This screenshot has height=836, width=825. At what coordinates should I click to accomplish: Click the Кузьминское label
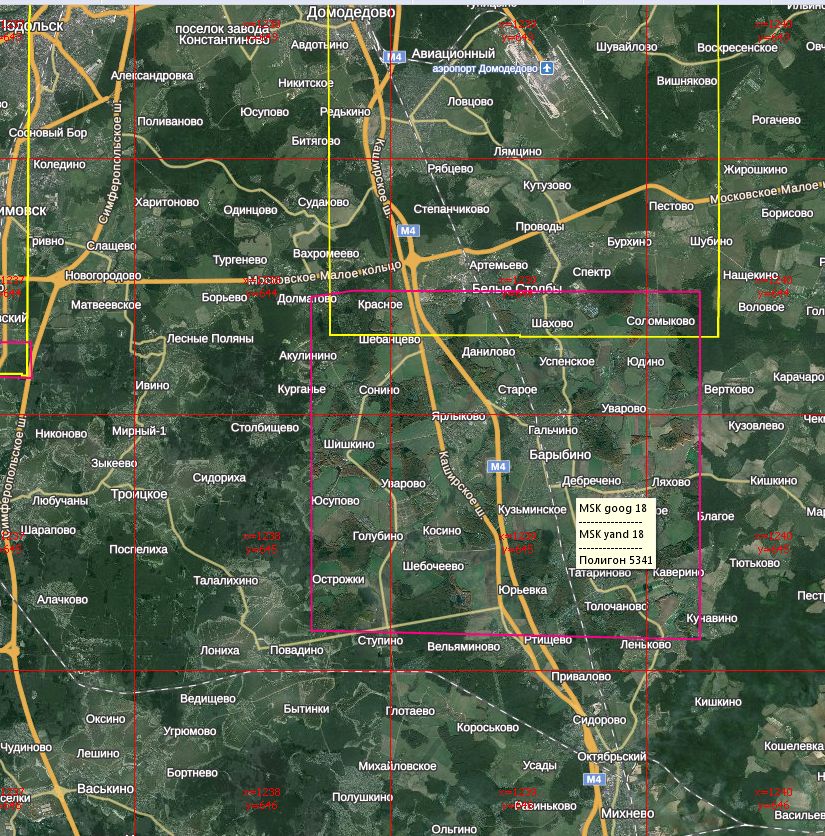pos(532,509)
